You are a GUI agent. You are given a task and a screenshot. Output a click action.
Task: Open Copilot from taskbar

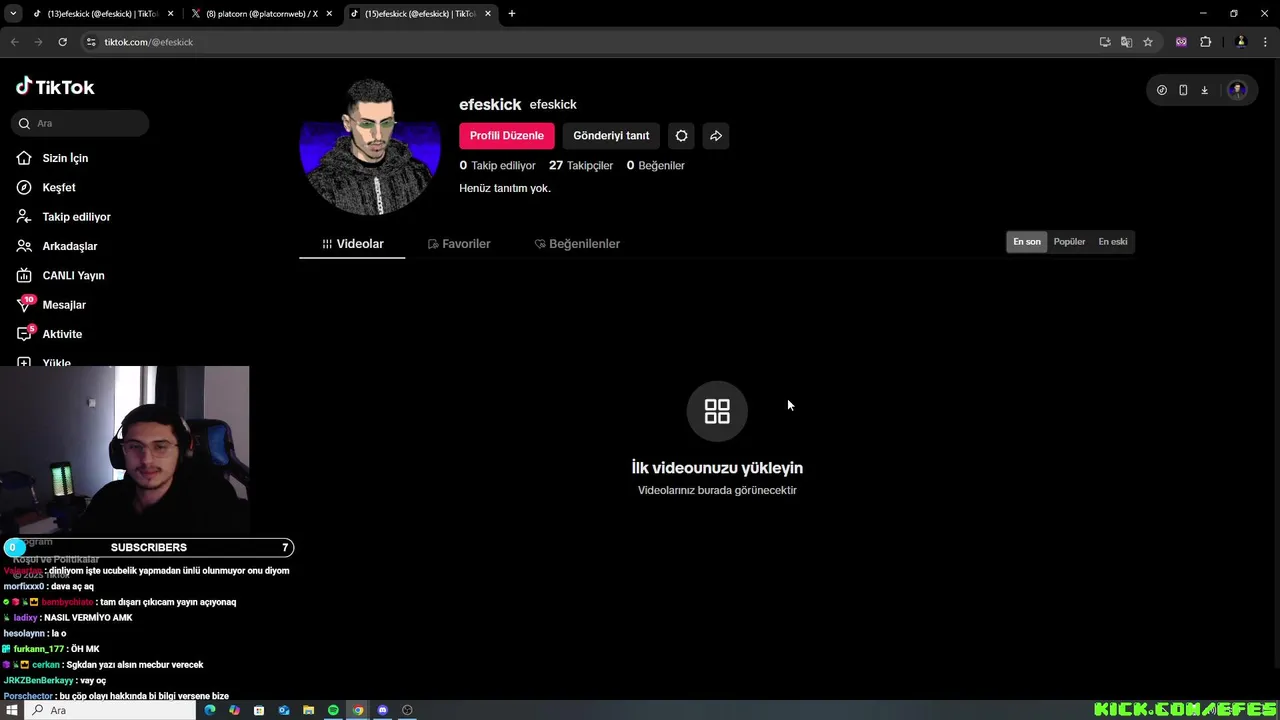point(234,710)
